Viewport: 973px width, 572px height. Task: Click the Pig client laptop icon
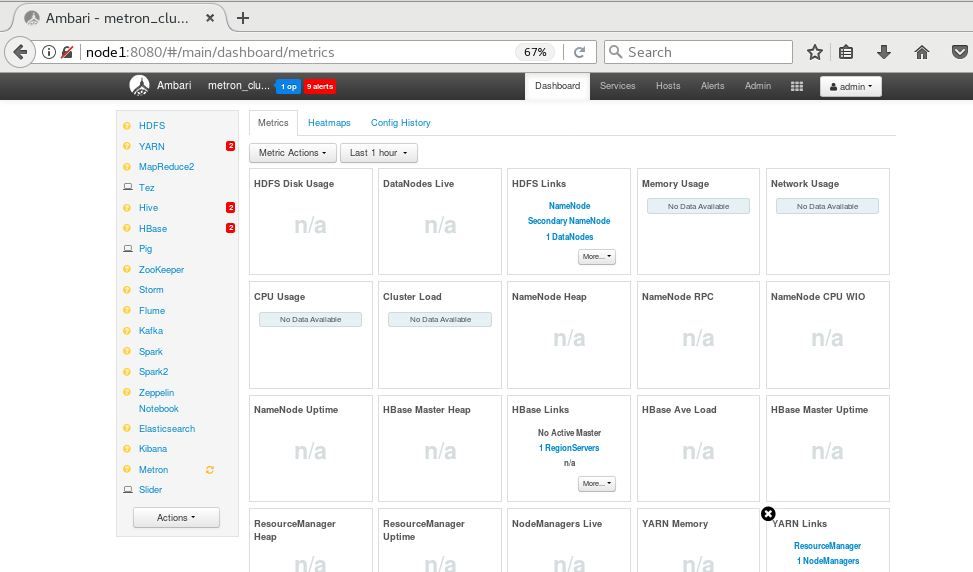pos(128,248)
